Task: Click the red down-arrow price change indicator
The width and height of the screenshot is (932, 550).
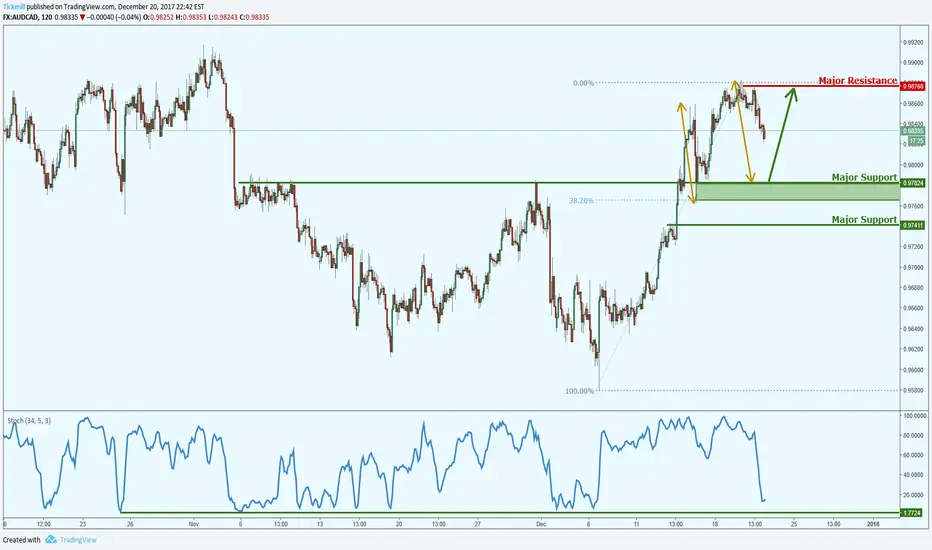Action: point(83,17)
